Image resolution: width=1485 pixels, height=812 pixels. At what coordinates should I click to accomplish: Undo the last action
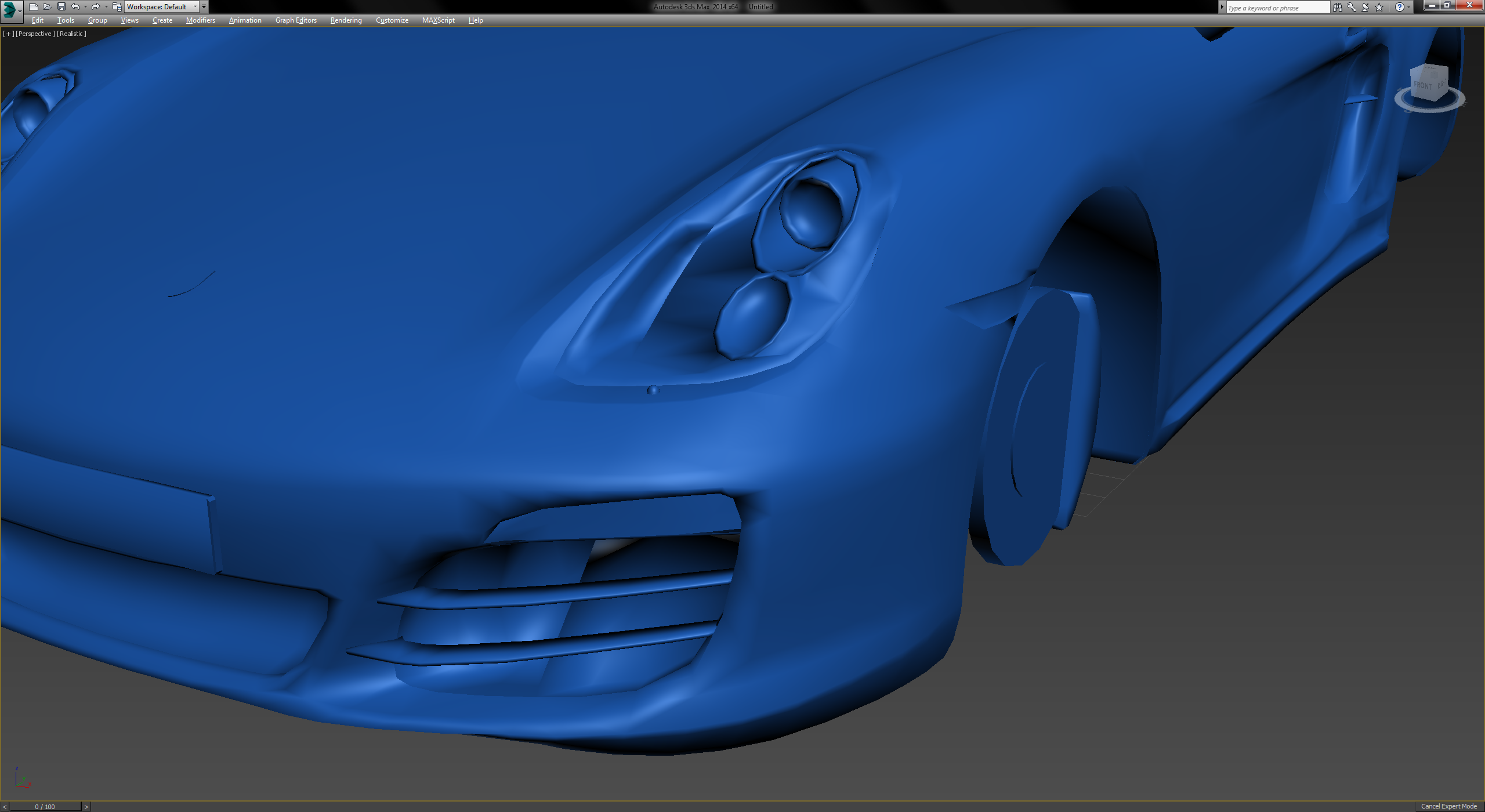pos(75,6)
